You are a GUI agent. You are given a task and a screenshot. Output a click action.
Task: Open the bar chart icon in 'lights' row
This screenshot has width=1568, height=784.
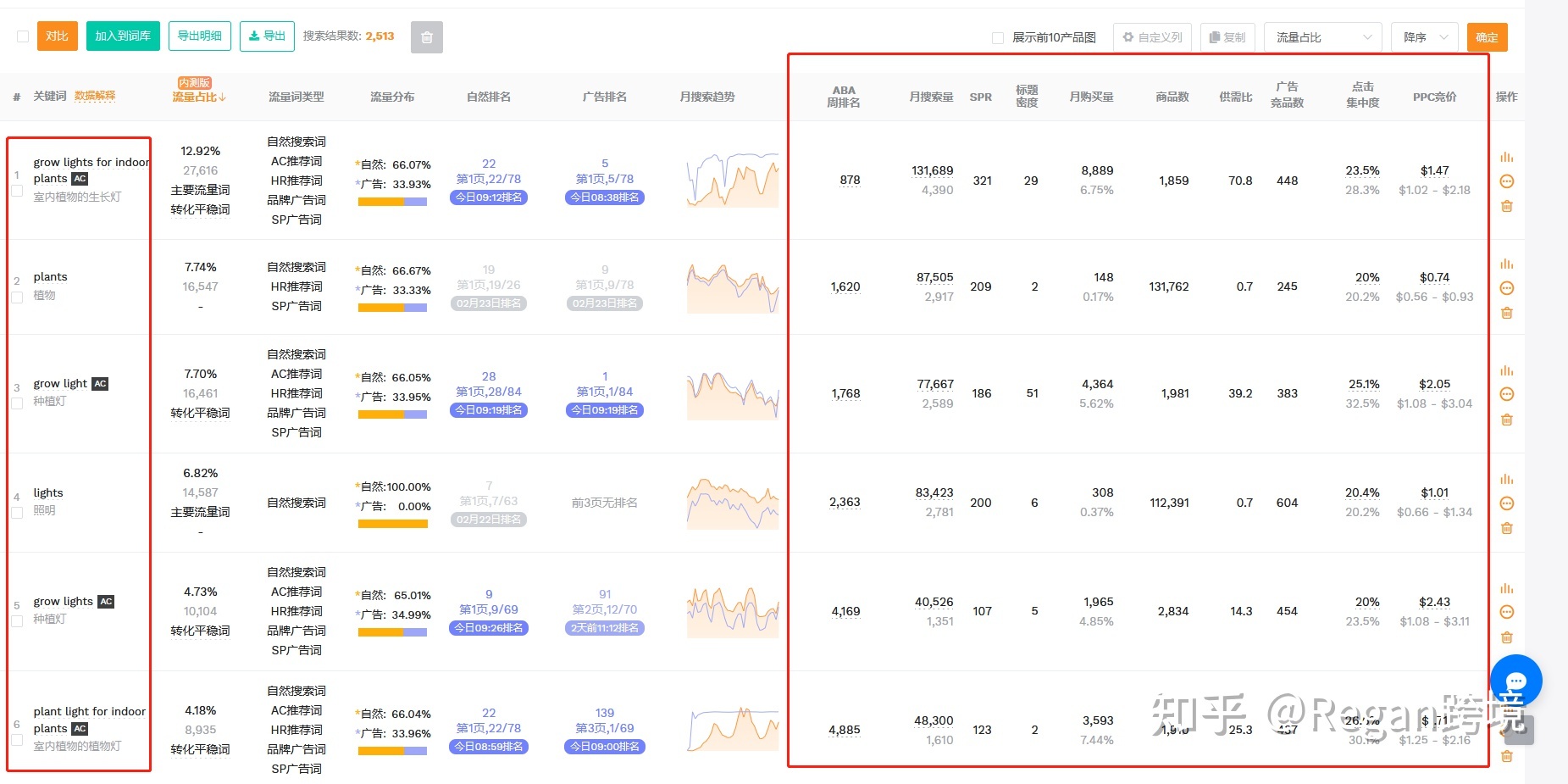[x=1506, y=480]
